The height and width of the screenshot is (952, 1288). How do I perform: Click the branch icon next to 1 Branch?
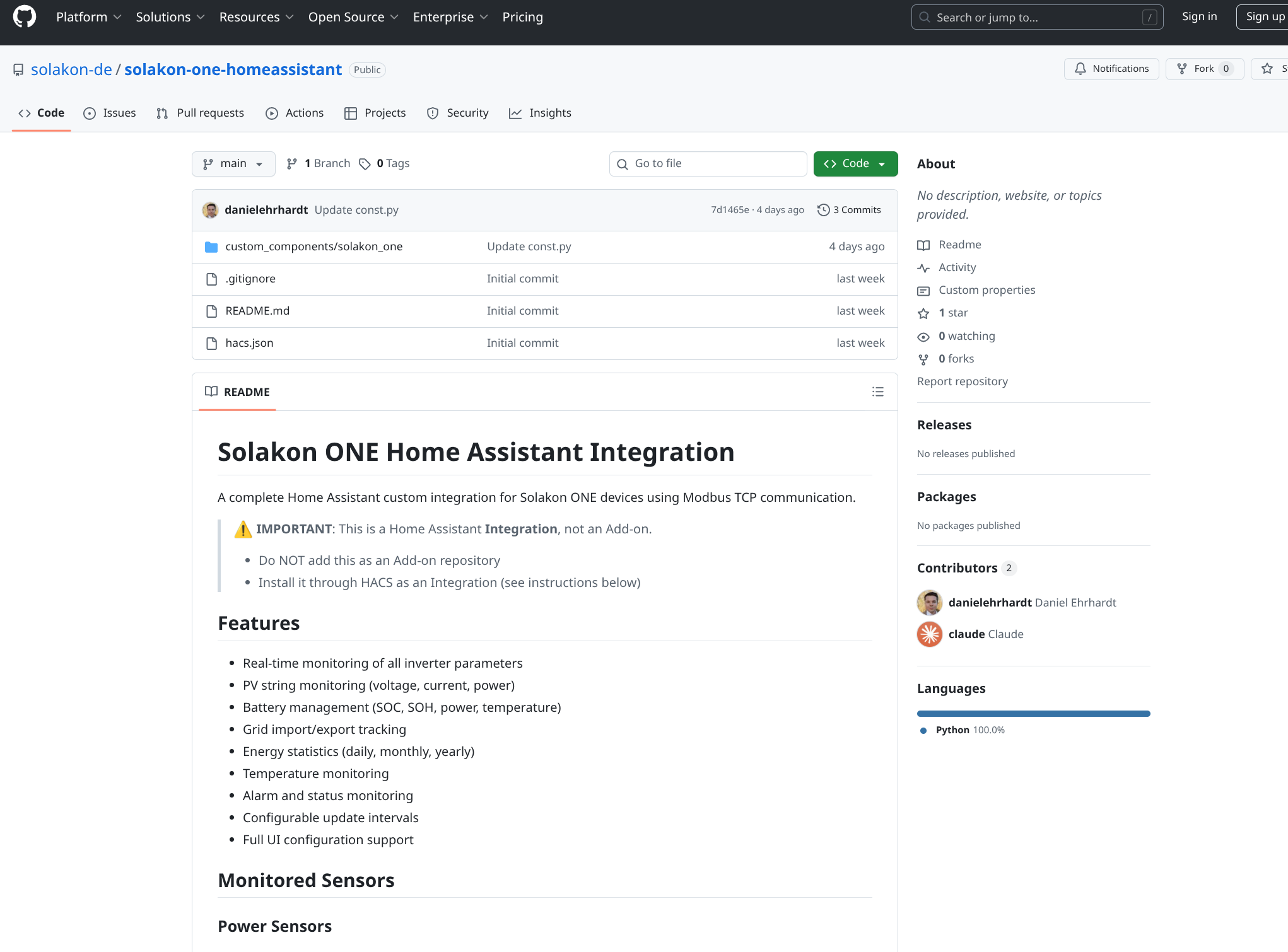[x=291, y=164]
